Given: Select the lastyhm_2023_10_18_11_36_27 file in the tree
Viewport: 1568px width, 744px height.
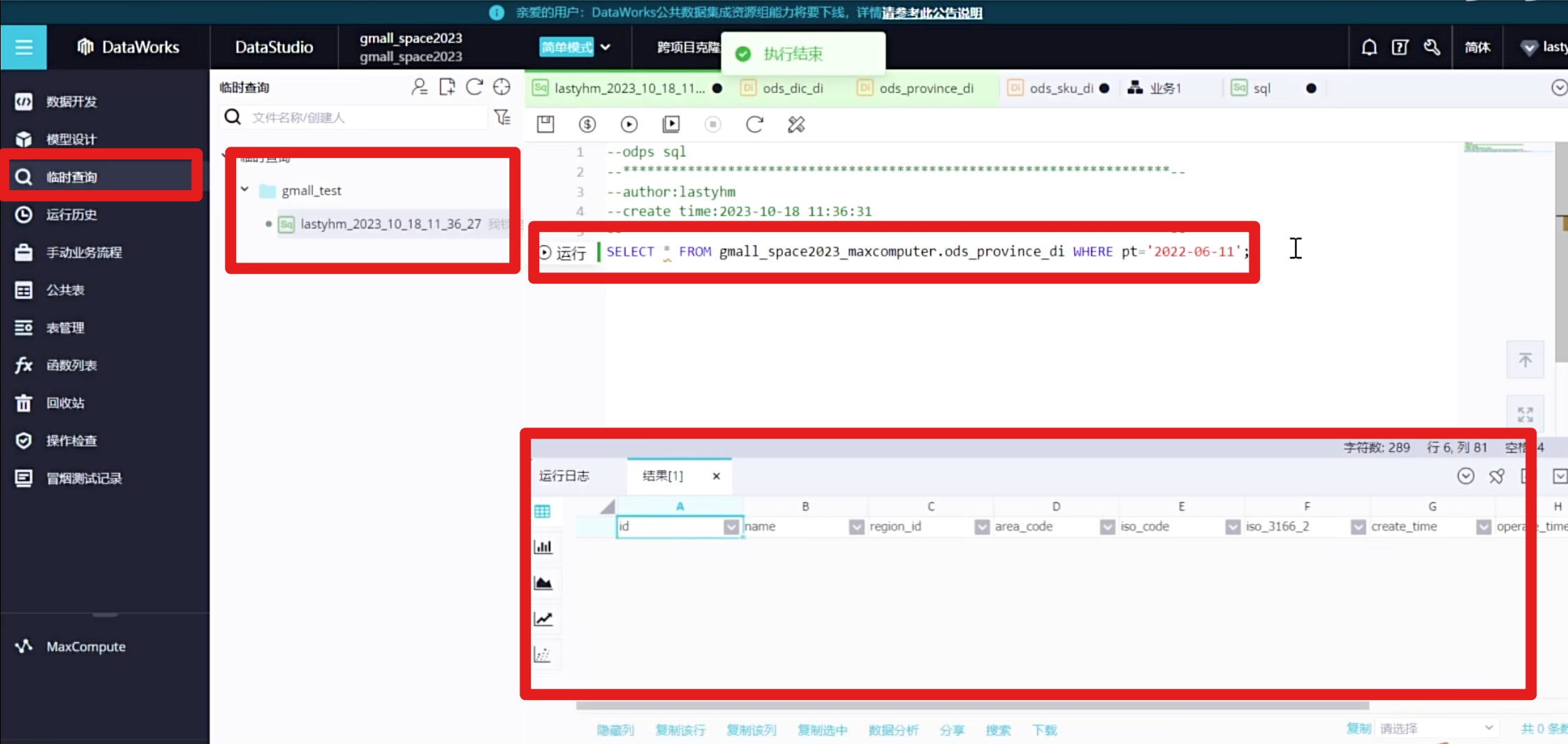Looking at the screenshot, I should tap(390, 224).
